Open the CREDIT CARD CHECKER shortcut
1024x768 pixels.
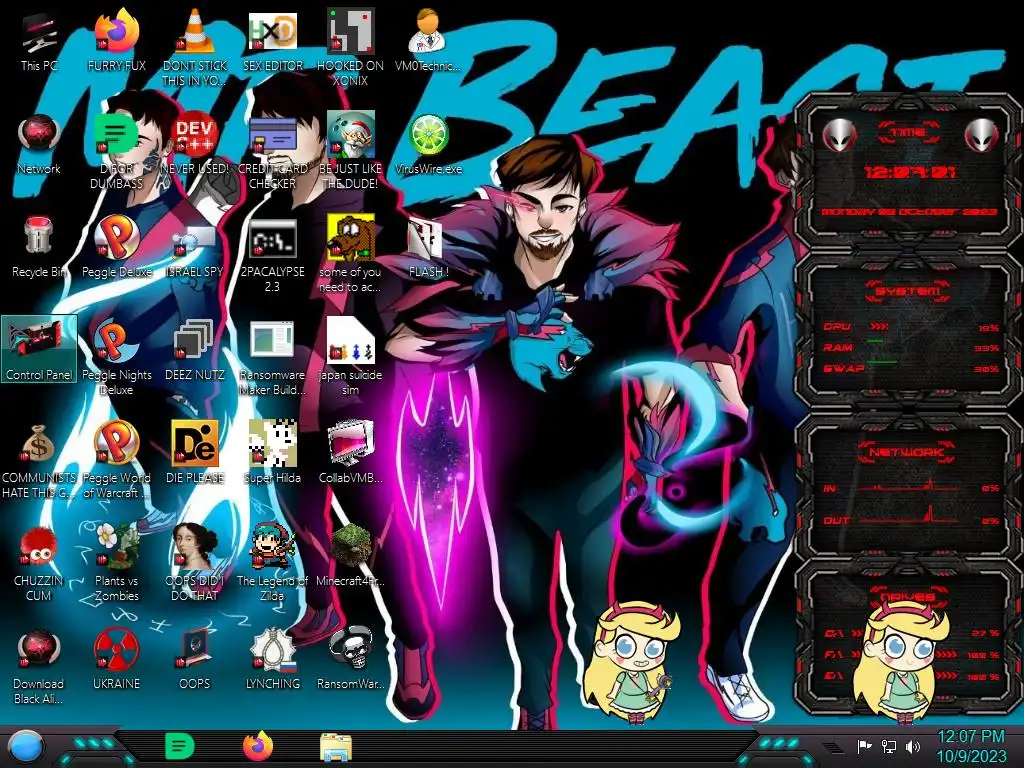[x=272, y=151]
